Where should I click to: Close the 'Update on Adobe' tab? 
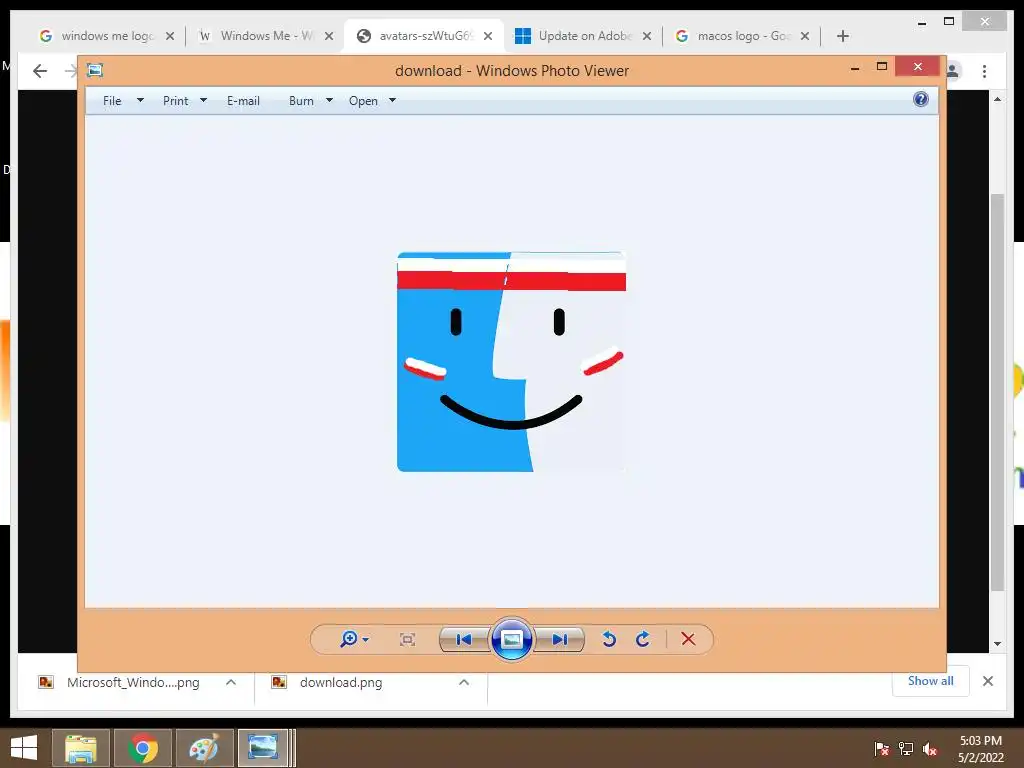pos(647,36)
